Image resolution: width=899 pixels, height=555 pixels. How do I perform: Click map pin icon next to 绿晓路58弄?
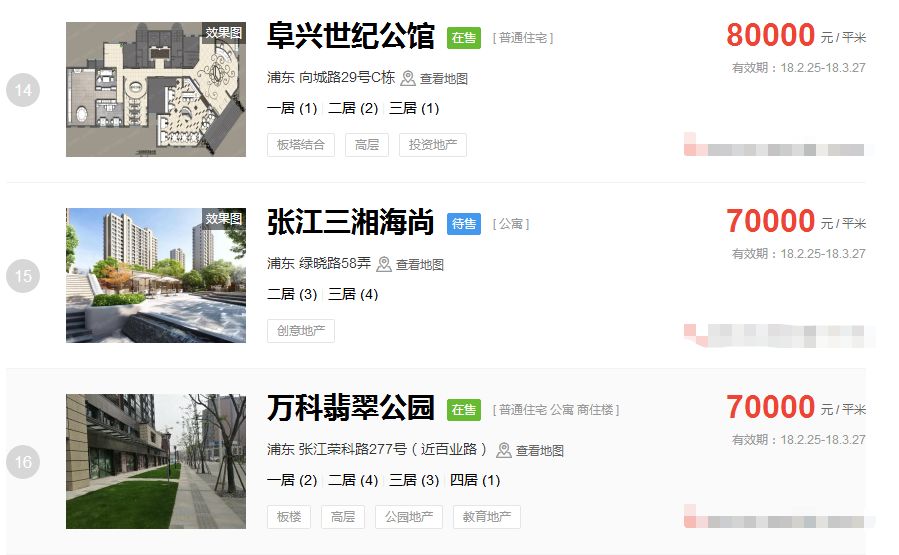pyautogui.click(x=384, y=264)
